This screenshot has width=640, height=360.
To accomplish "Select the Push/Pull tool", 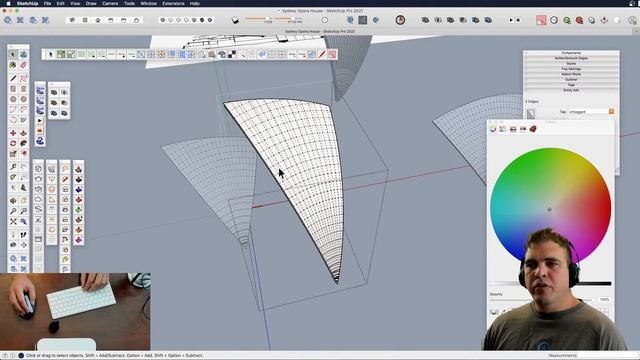I will pyautogui.click(x=23, y=133).
